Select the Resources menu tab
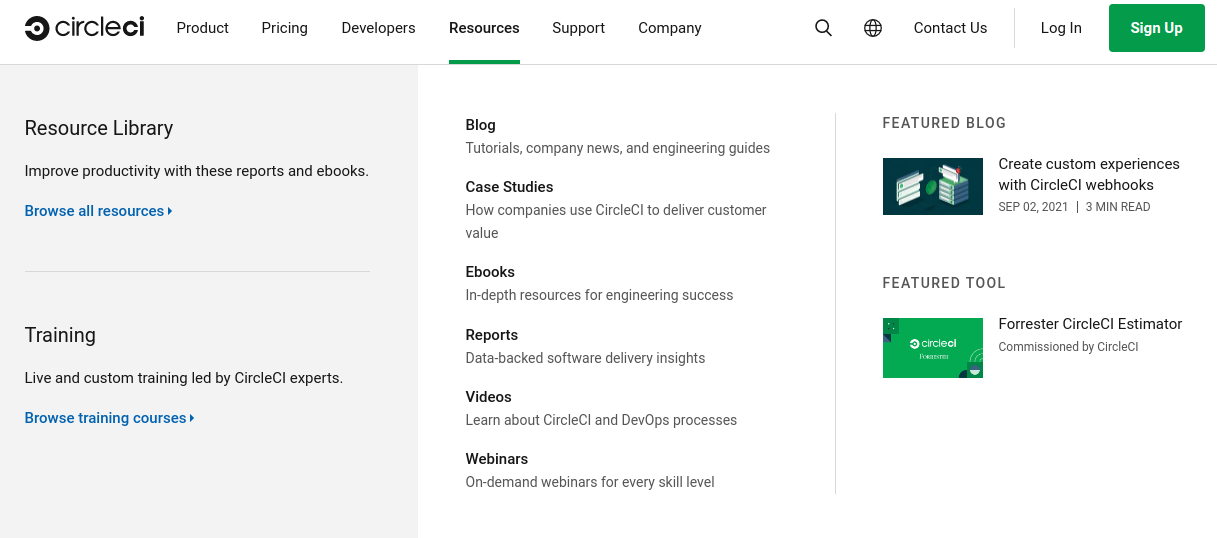Viewport: 1217px width, 538px height. [484, 28]
